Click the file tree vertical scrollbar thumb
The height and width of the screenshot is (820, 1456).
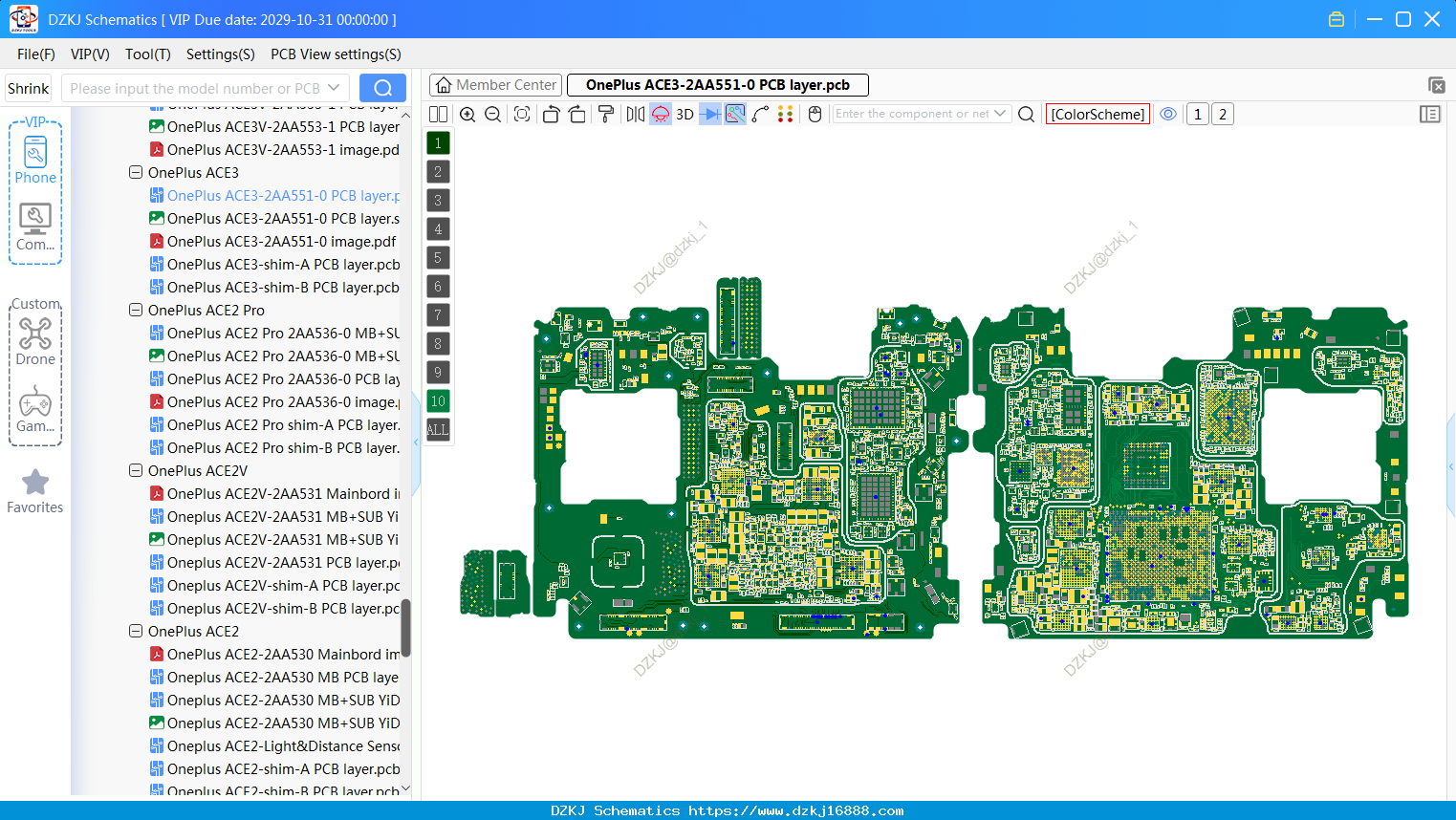click(405, 627)
